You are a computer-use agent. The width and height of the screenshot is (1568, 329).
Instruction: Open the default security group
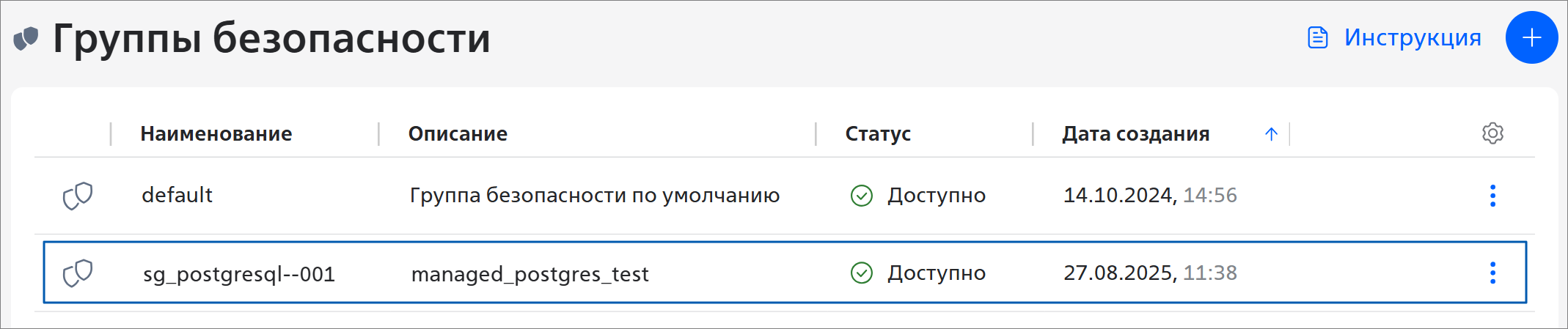[177, 196]
